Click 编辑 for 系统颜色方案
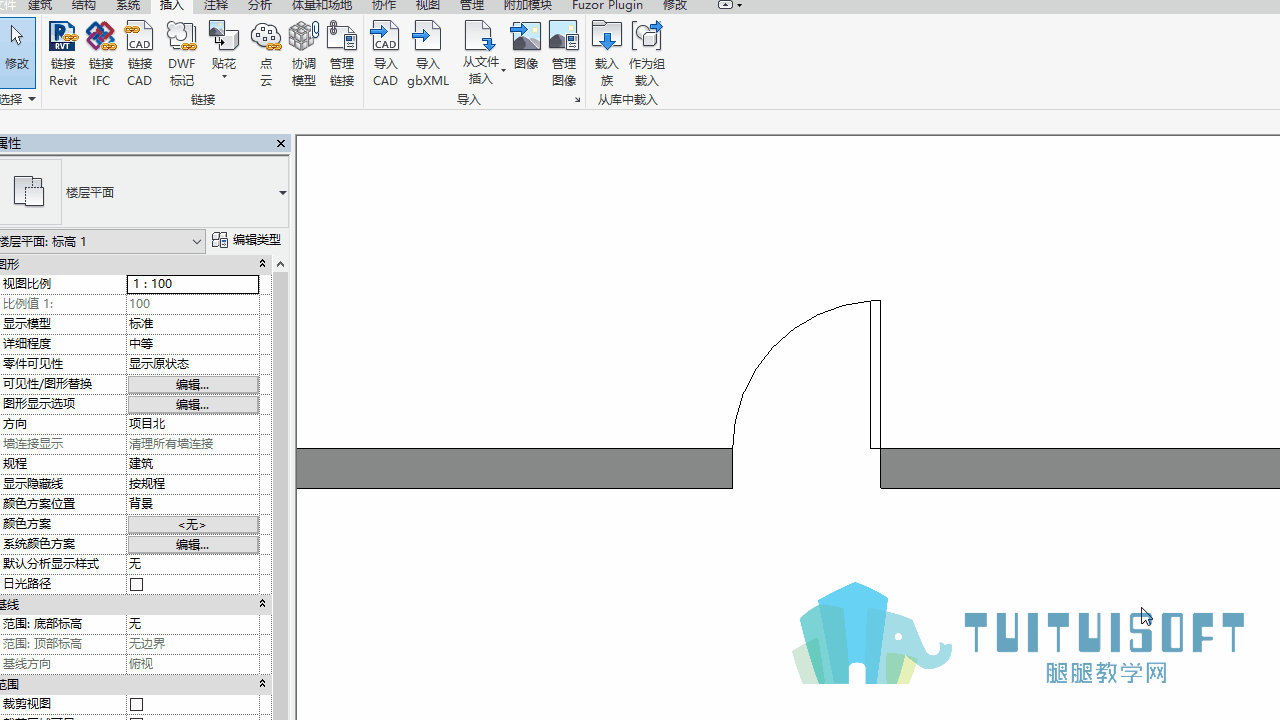1280x720 pixels. pos(193,544)
